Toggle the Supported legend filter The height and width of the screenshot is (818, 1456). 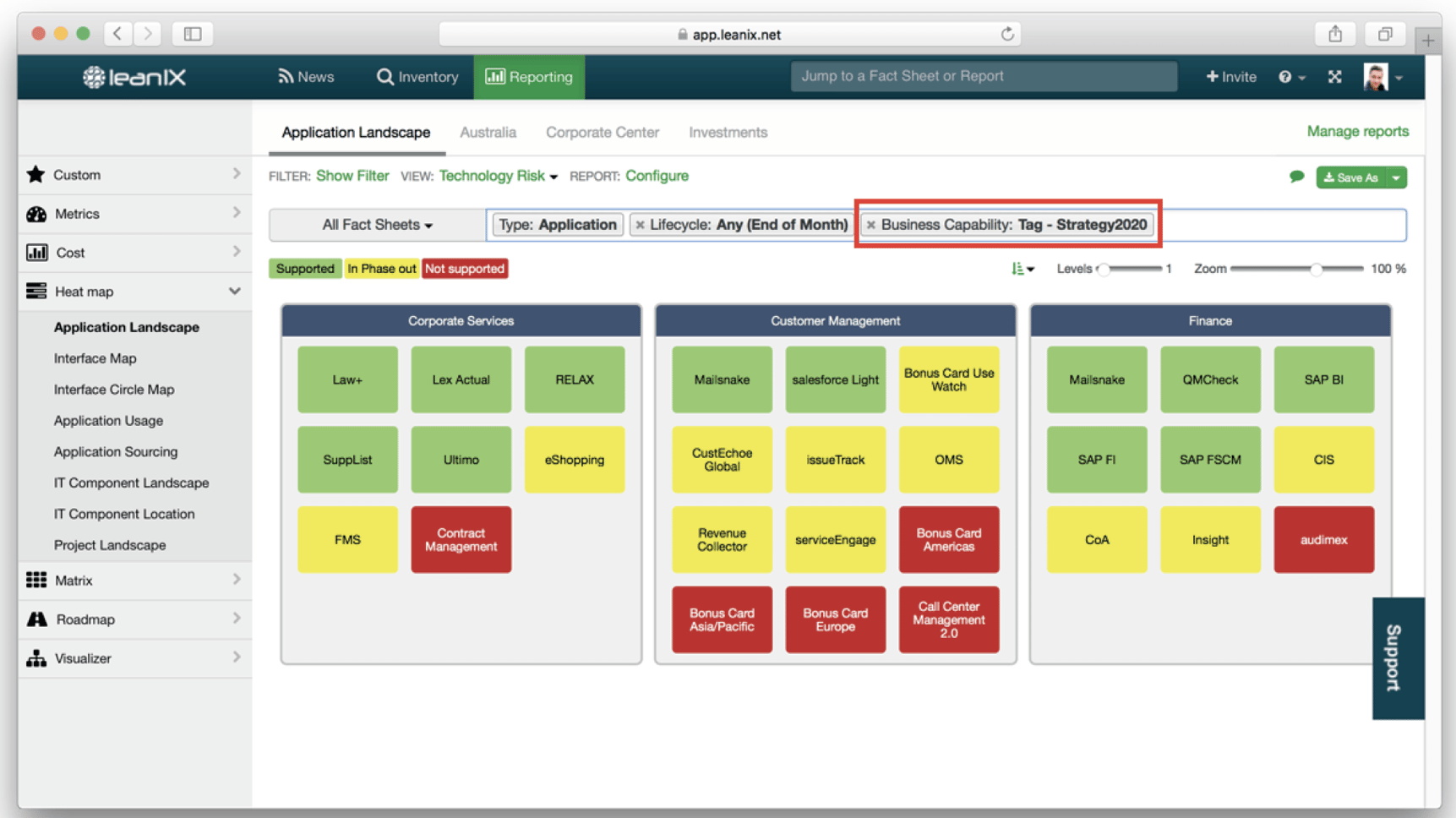[305, 268]
